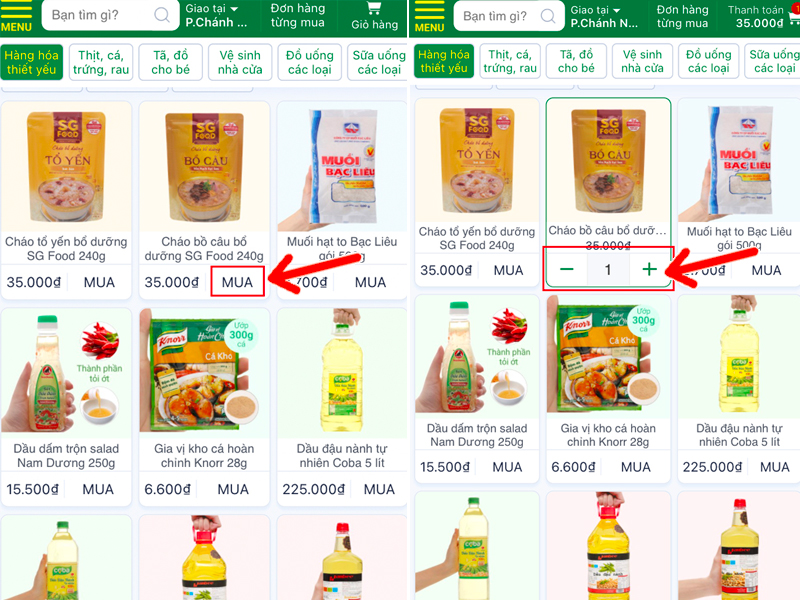Open the red-badged cart icon beside Thanh toán

click(x=794, y=16)
